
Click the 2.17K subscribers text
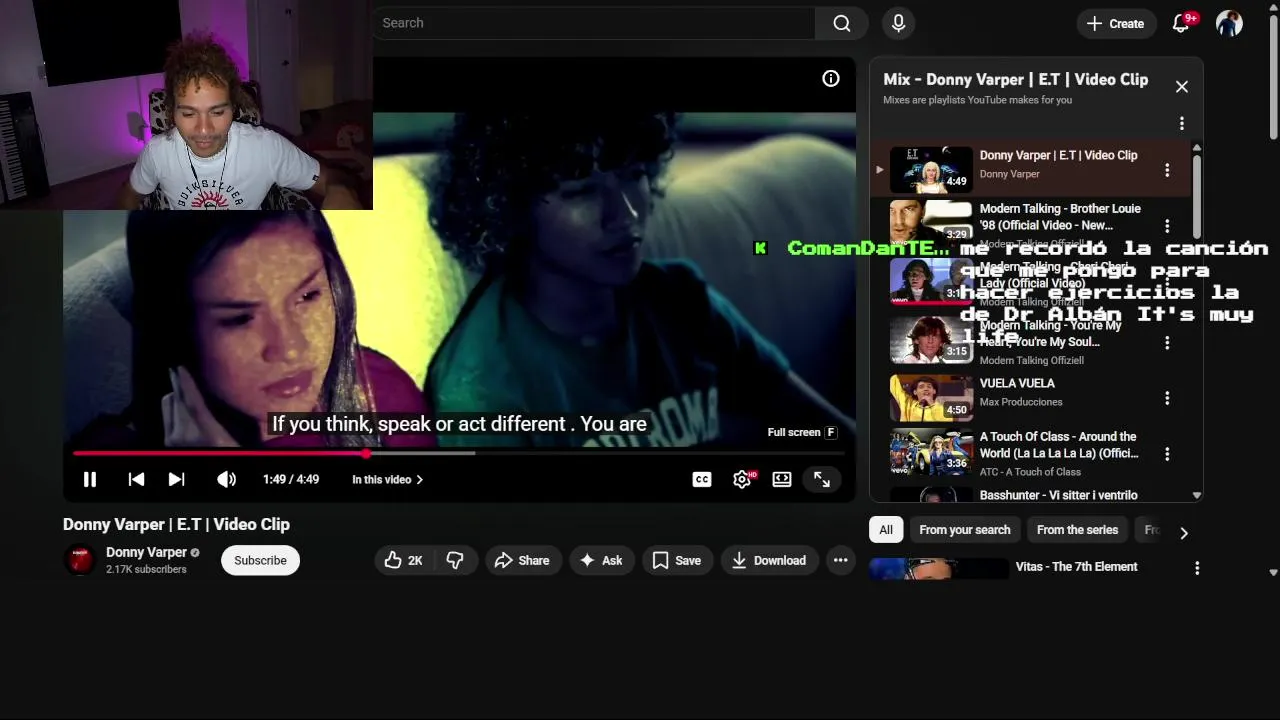146,570
